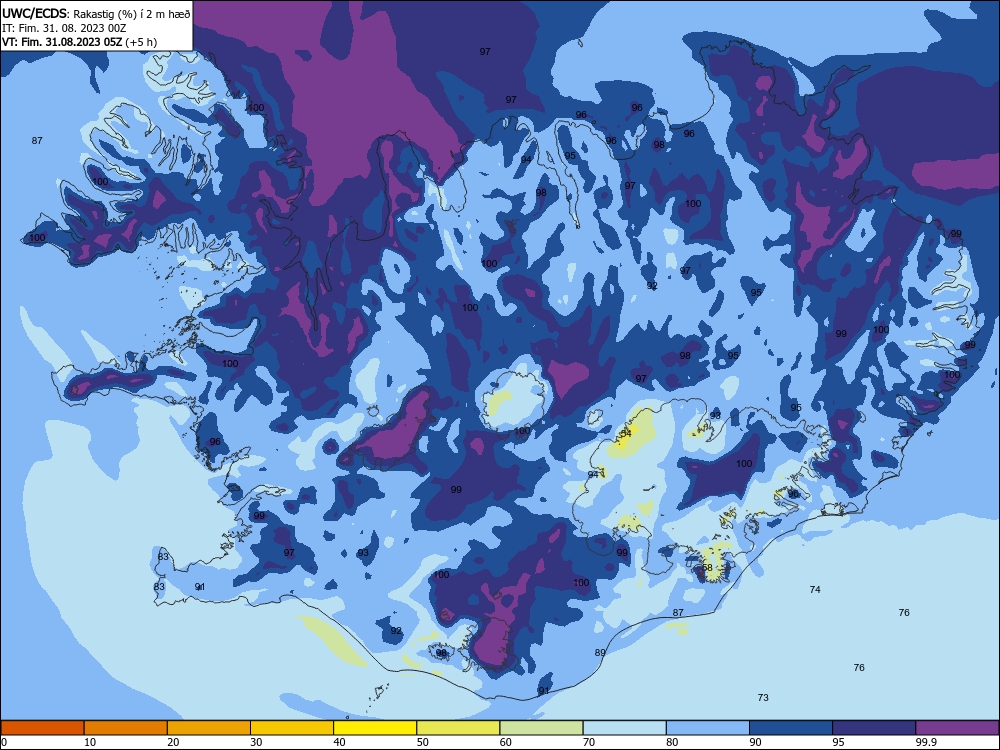Viewport: 1000px width, 750px height.
Task: Click the 'VT: Fim. 31.08.2023 05Z (+5 h)' line
Action: 79,42
